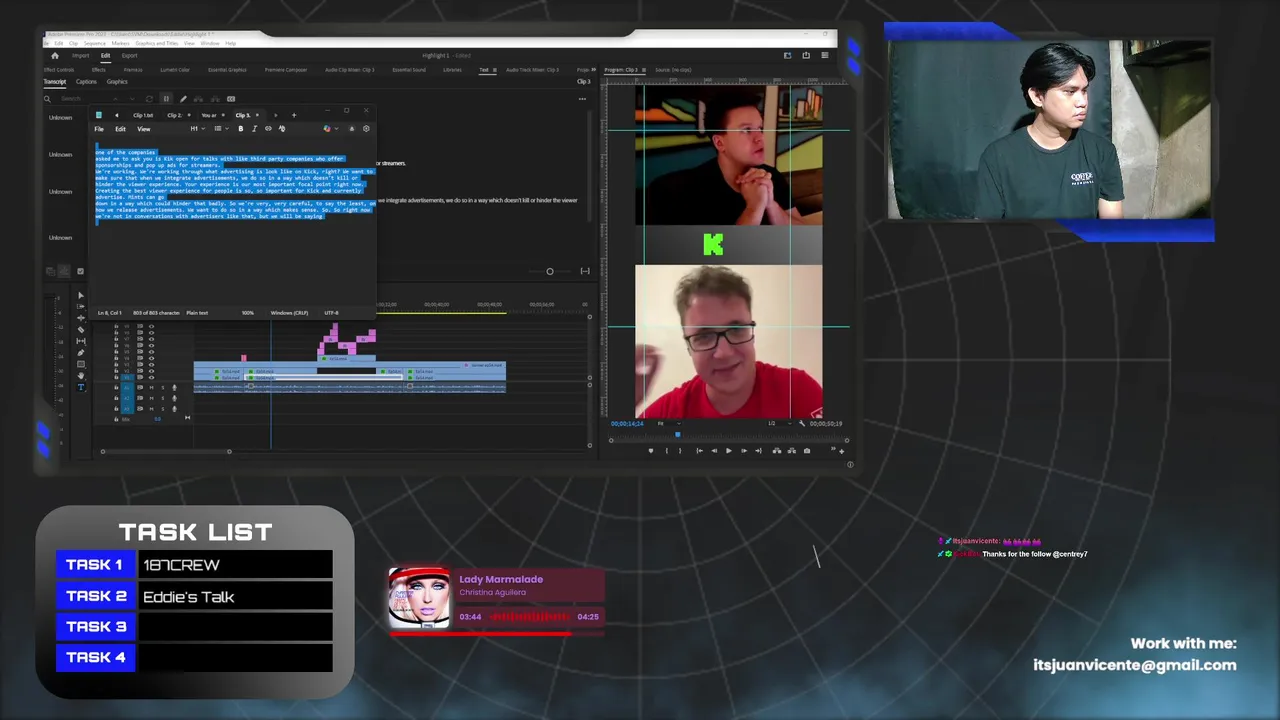Open Notepad settings gear
1280x720 pixels.
tap(366, 129)
